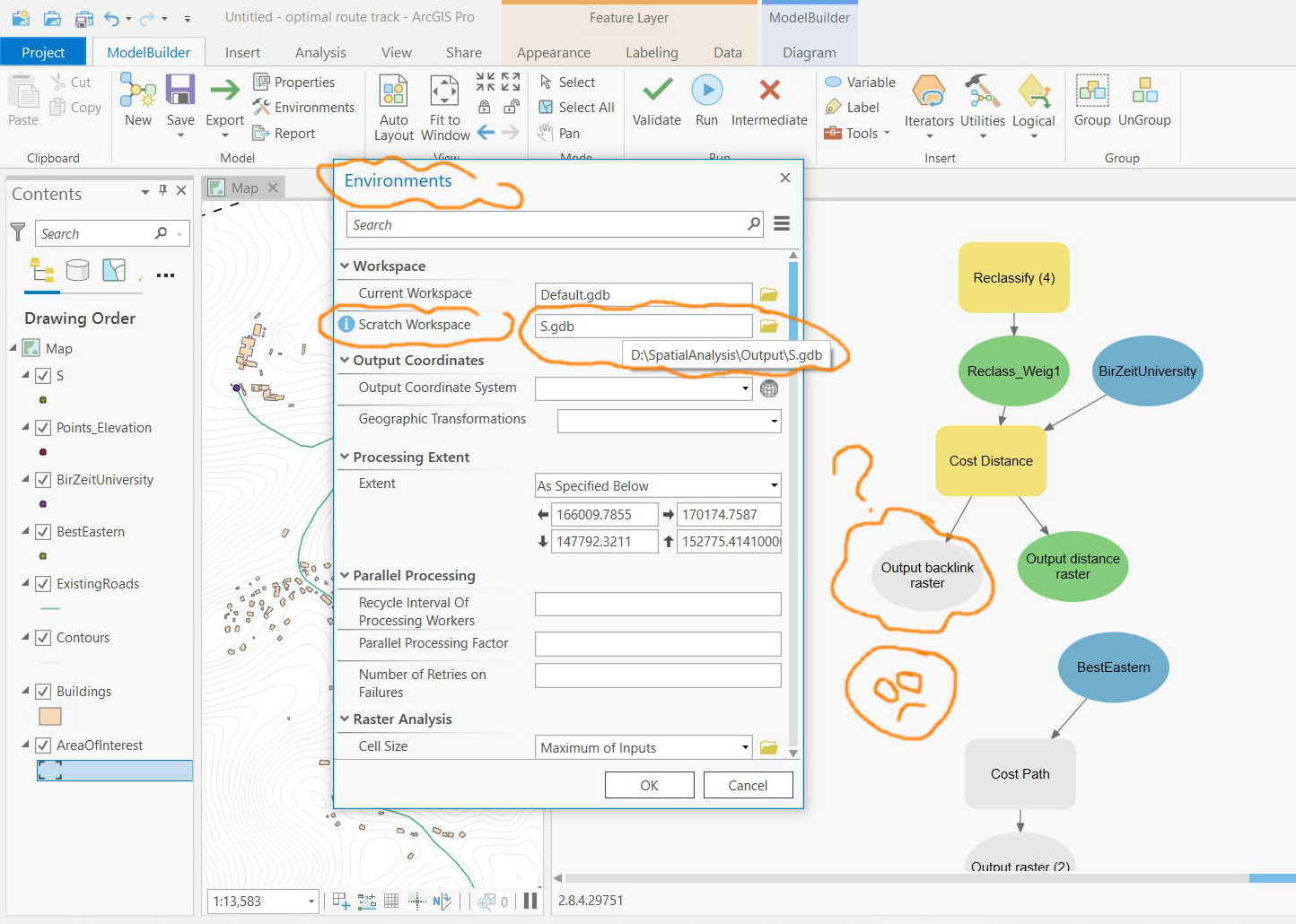The width and height of the screenshot is (1296, 924).
Task: Open the Cell Size dropdown
Action: click(x=745, y=747)
